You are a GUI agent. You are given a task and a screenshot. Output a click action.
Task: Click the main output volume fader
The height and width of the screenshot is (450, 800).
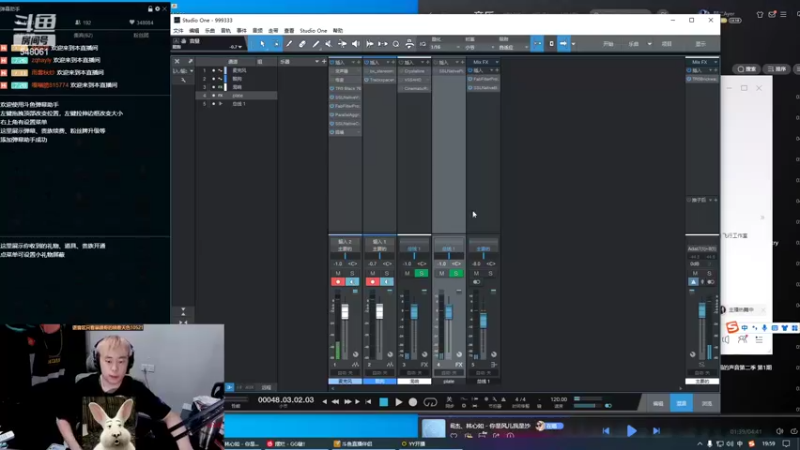(x=702, y=310)
